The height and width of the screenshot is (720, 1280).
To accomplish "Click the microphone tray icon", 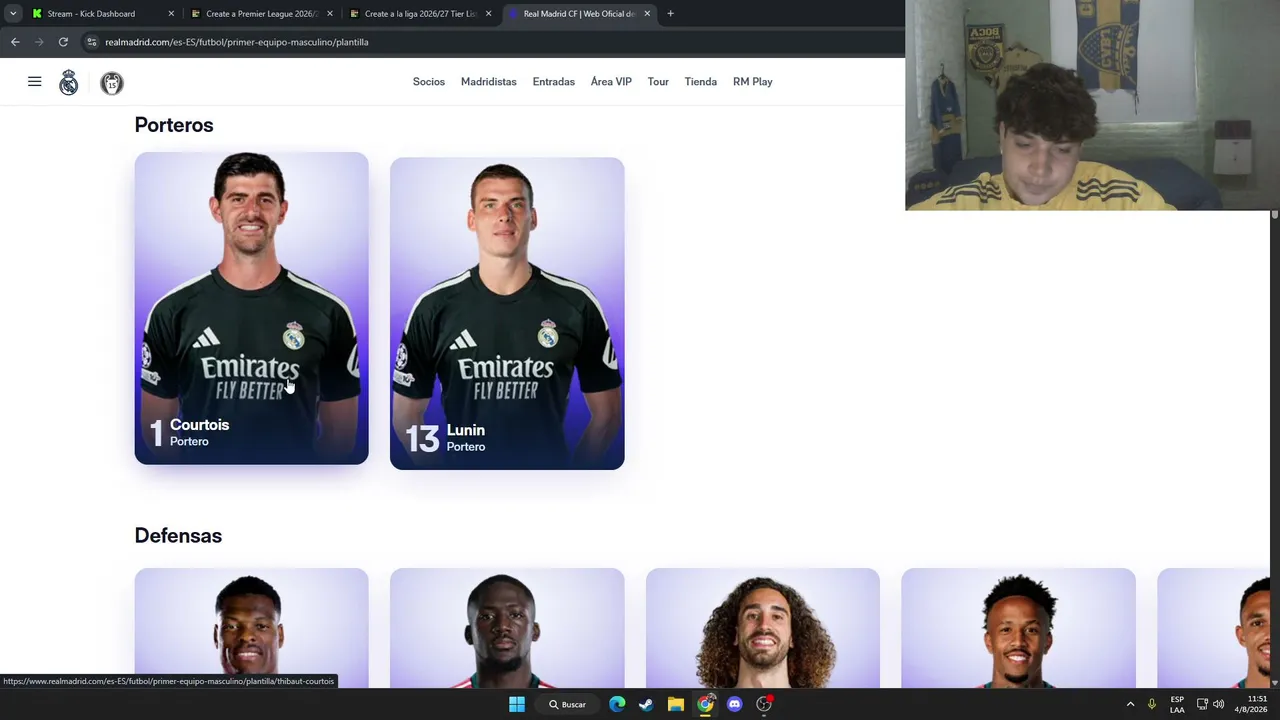I will pyautogui.click(x=1152, y=704).
